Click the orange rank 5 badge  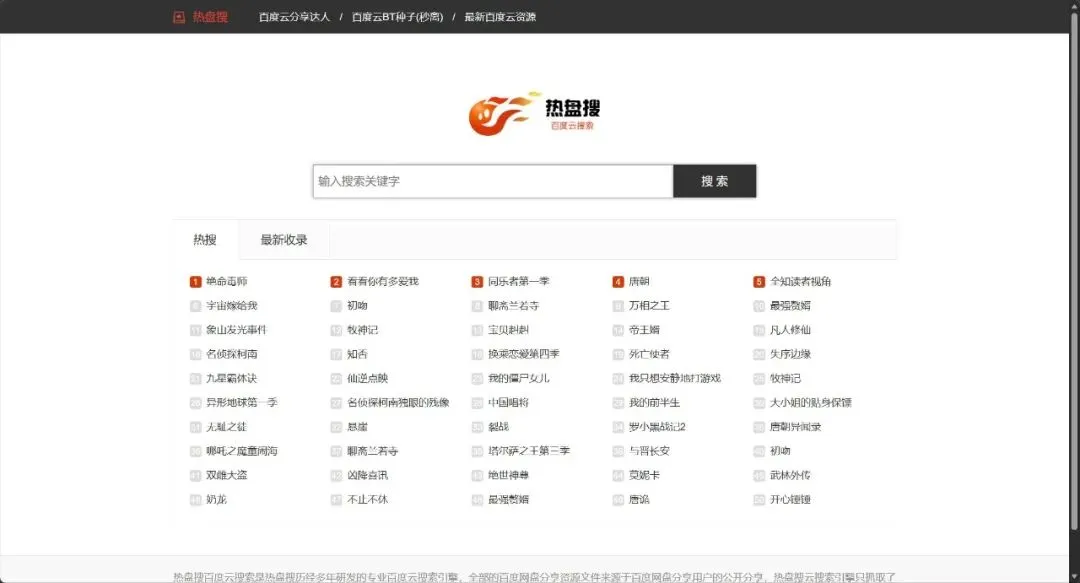tap(759, 282)
